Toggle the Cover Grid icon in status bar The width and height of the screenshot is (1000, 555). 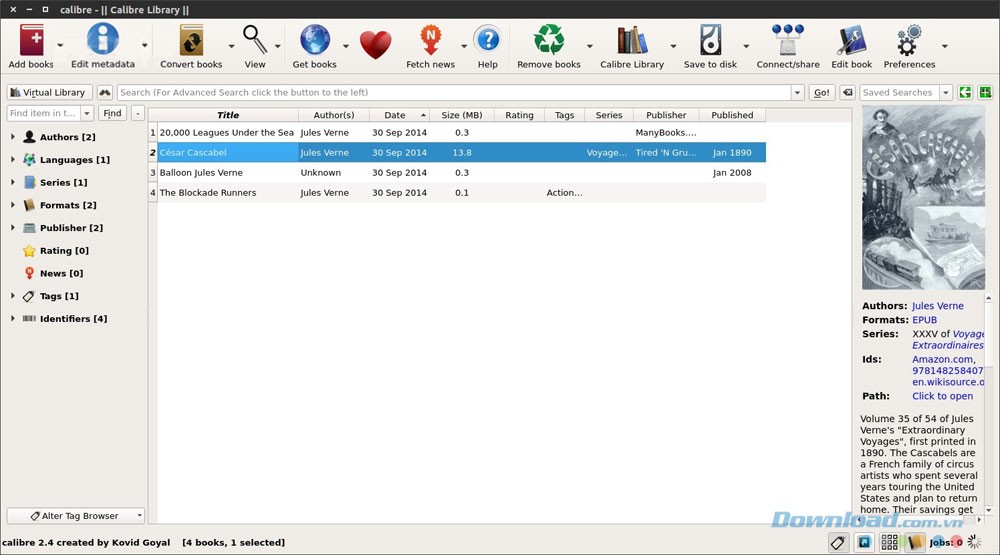click(x=890, y=542)
